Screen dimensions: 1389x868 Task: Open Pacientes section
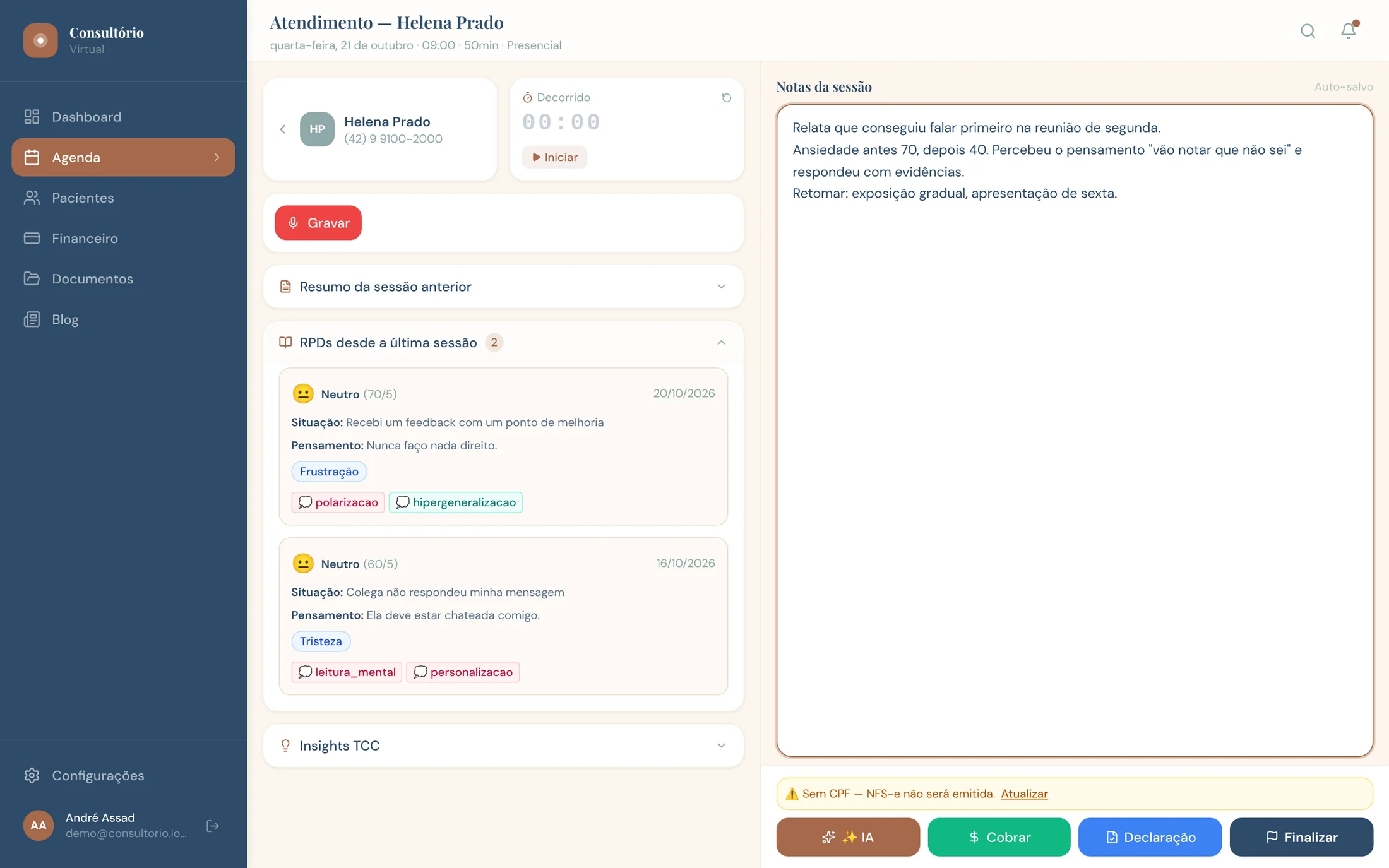123,198
